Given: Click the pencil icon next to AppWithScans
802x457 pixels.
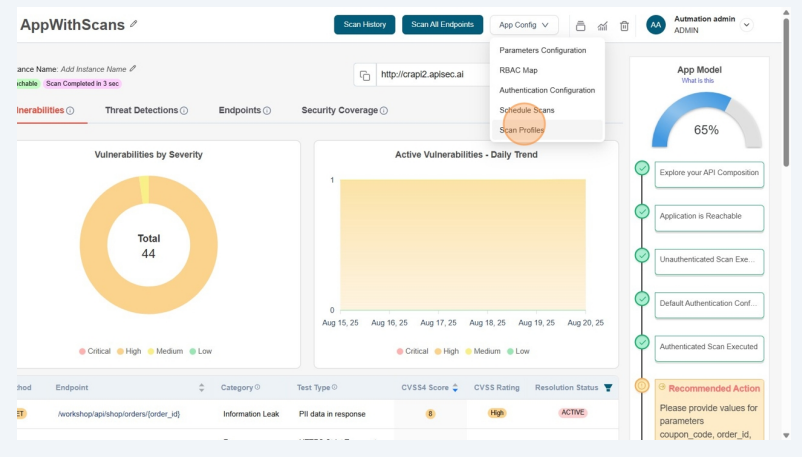Looking at the screenshot, I should click(134, 24).
